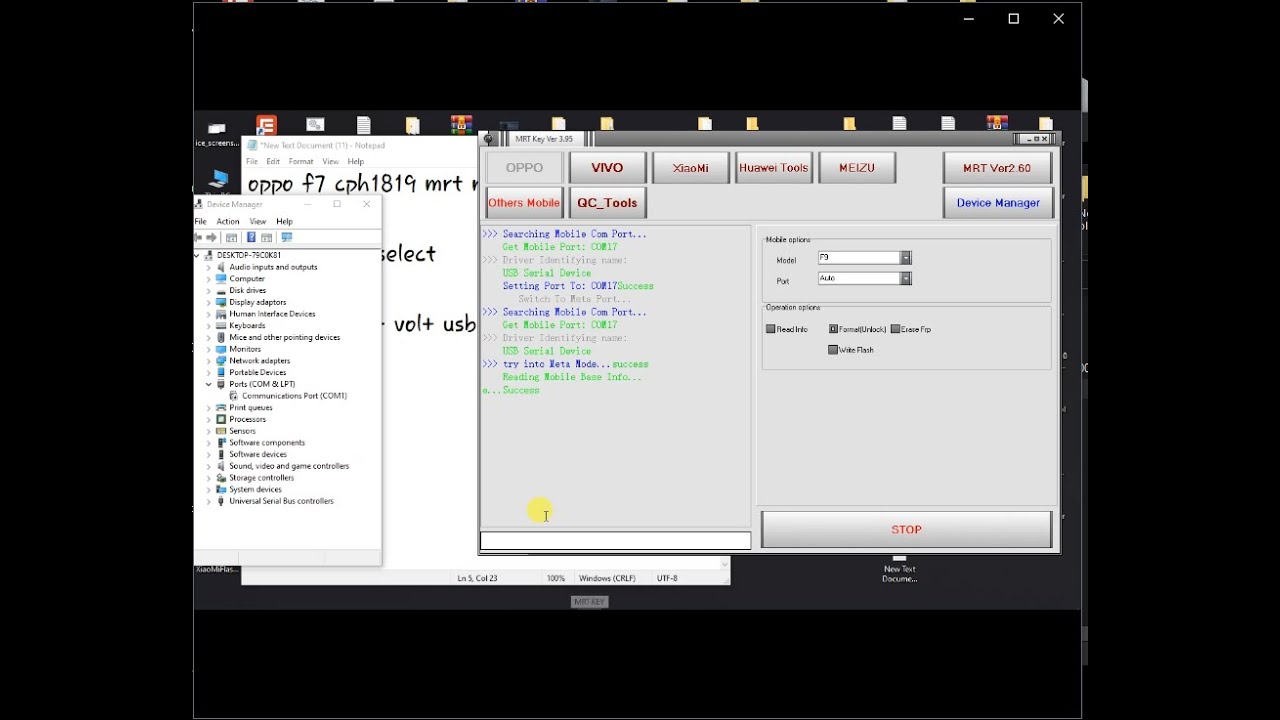The height and width of the screenshot is (720, 1280).
Task: Open Notepad's Edit menu
Action: 273,161
